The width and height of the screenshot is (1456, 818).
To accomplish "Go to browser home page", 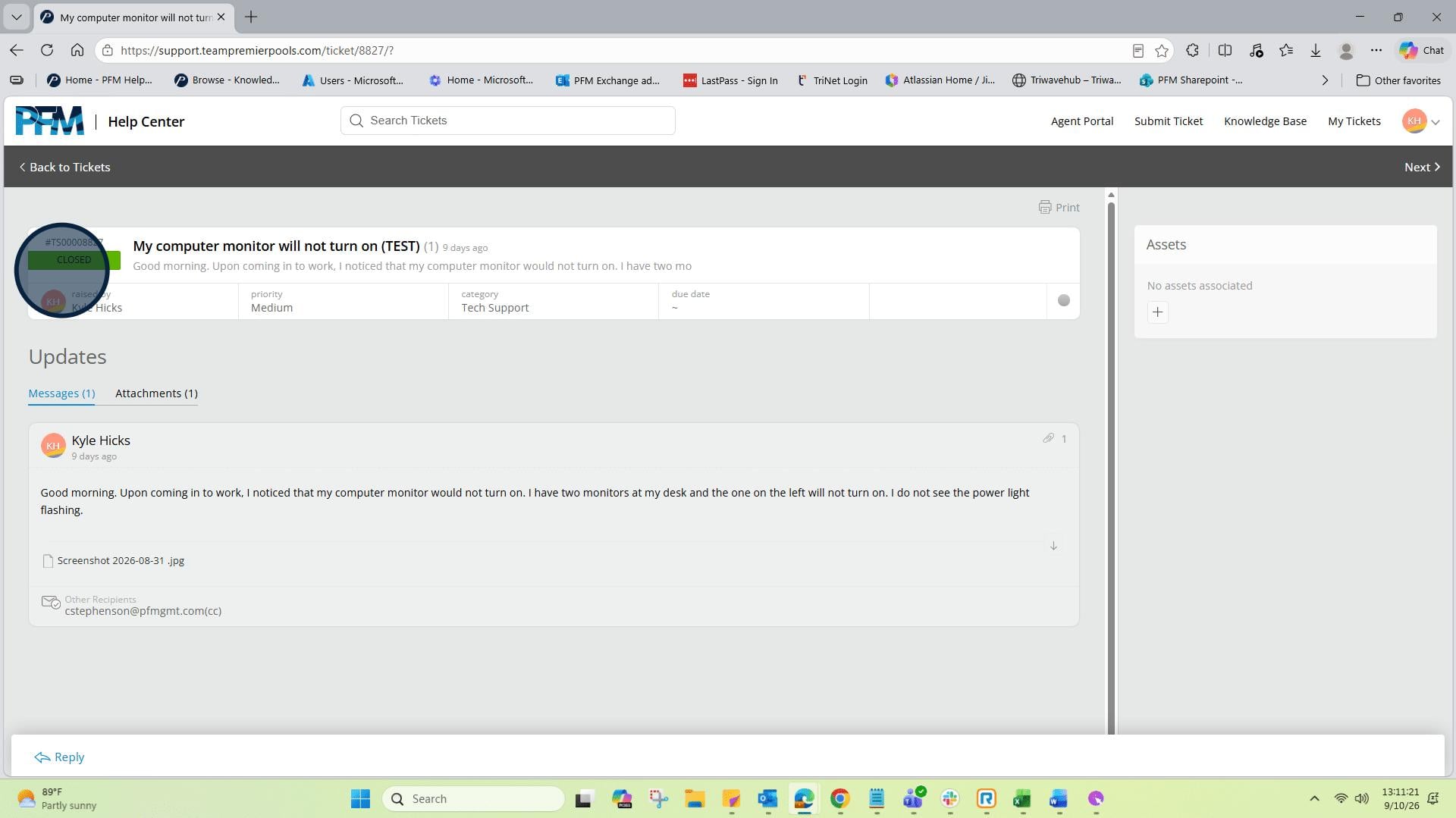I will (x=77, y=50).
